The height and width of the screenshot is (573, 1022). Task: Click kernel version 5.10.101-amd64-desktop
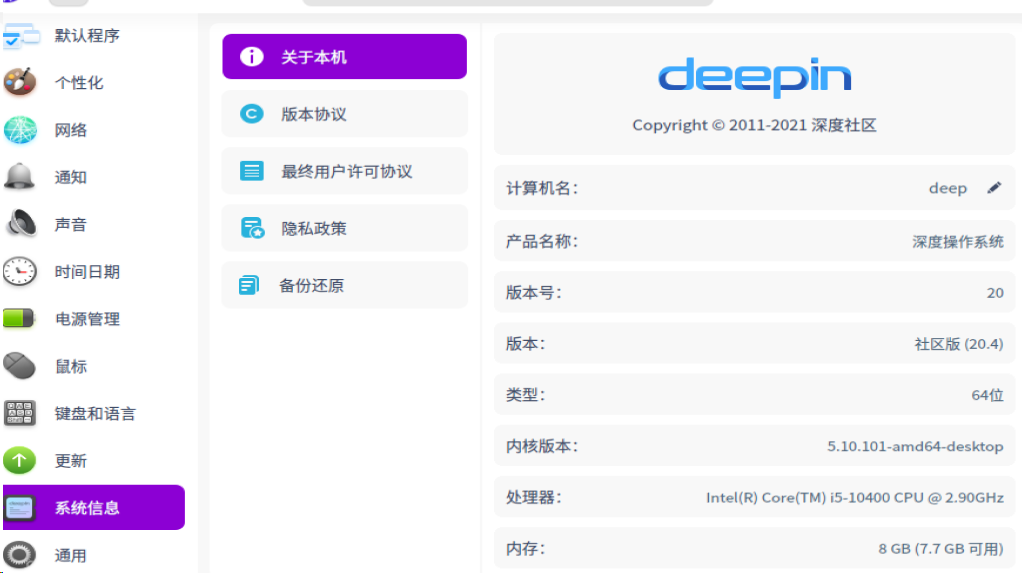[915, 447]
